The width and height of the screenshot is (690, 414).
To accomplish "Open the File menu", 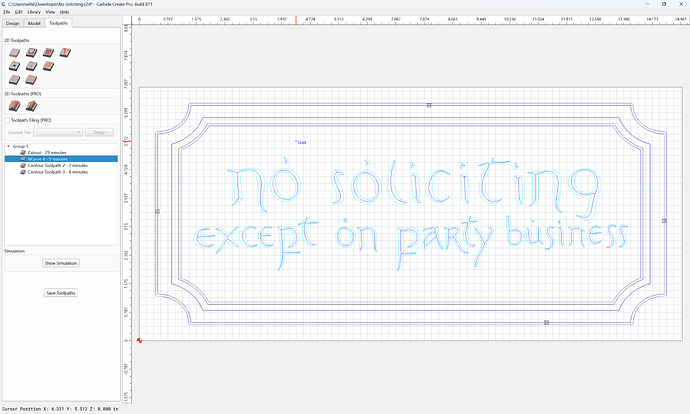I will pos(7,12).
